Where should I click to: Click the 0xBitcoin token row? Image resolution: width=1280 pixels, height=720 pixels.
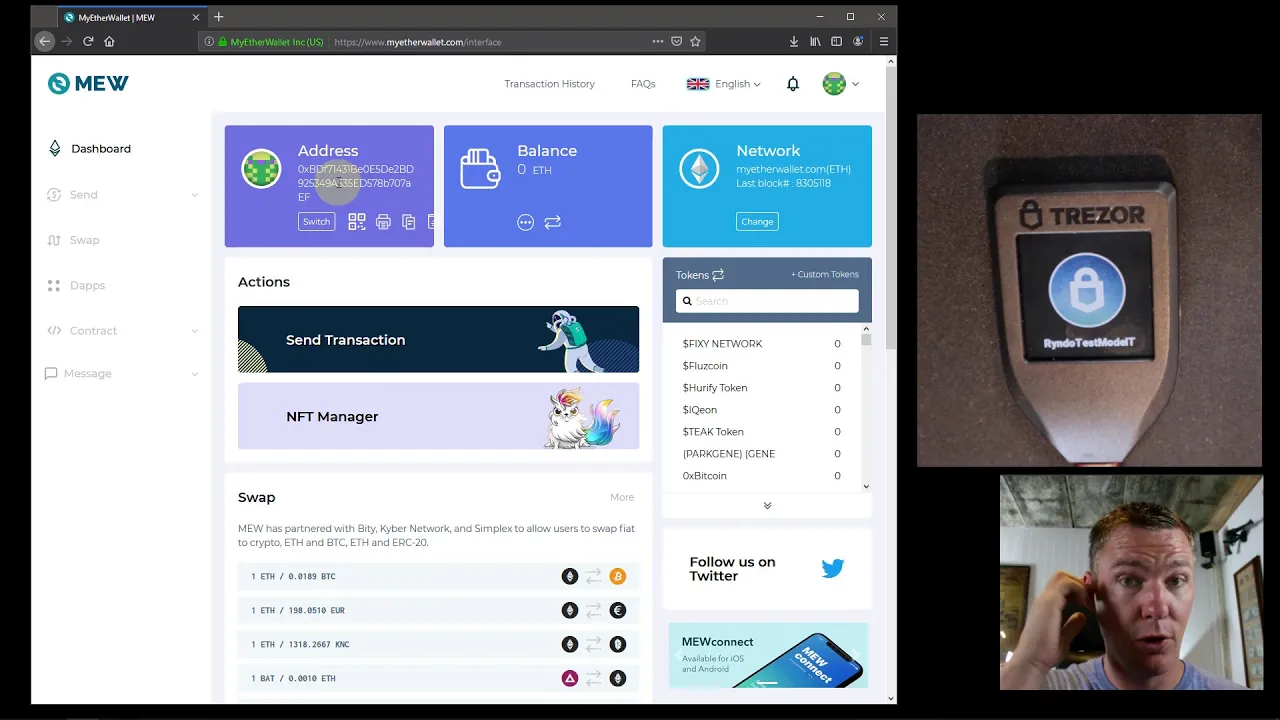(761, 475)
